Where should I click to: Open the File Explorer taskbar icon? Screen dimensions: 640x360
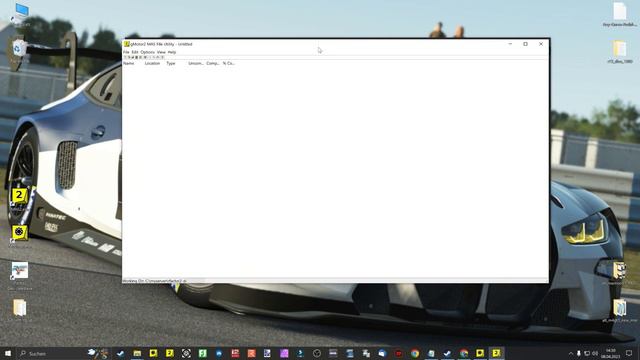point(137,353)
